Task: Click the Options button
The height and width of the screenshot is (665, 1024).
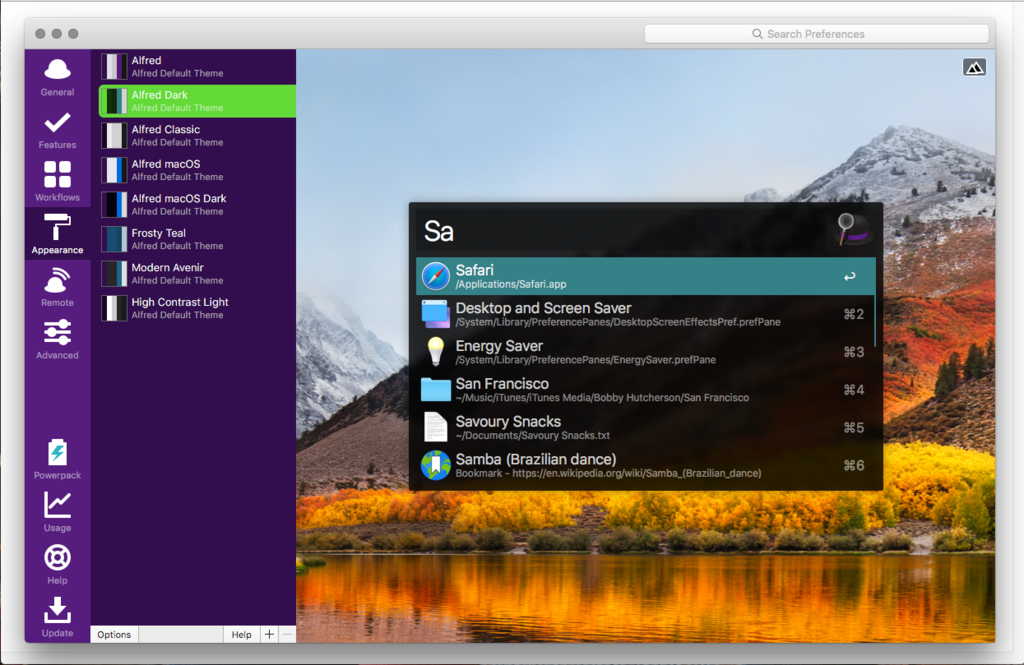Action: pos(114,634)
